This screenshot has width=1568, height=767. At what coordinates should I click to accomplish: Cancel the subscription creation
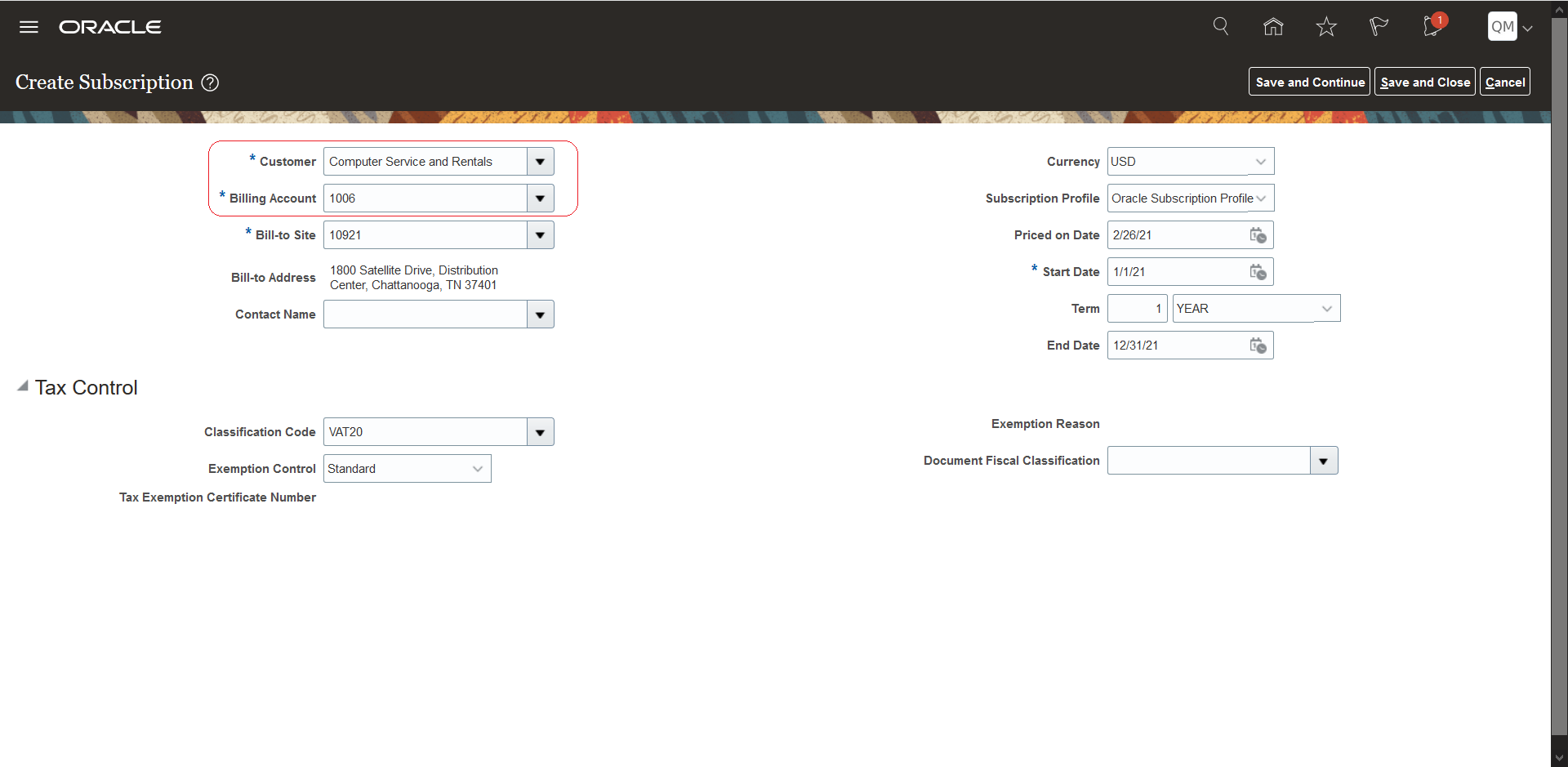1505,82
